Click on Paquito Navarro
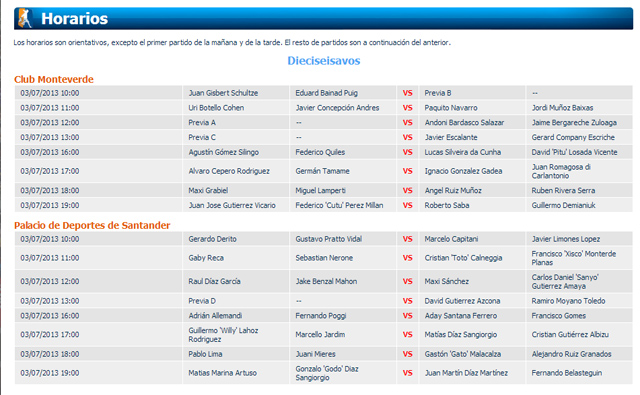The image size is (640, 395). pos(451,108)
